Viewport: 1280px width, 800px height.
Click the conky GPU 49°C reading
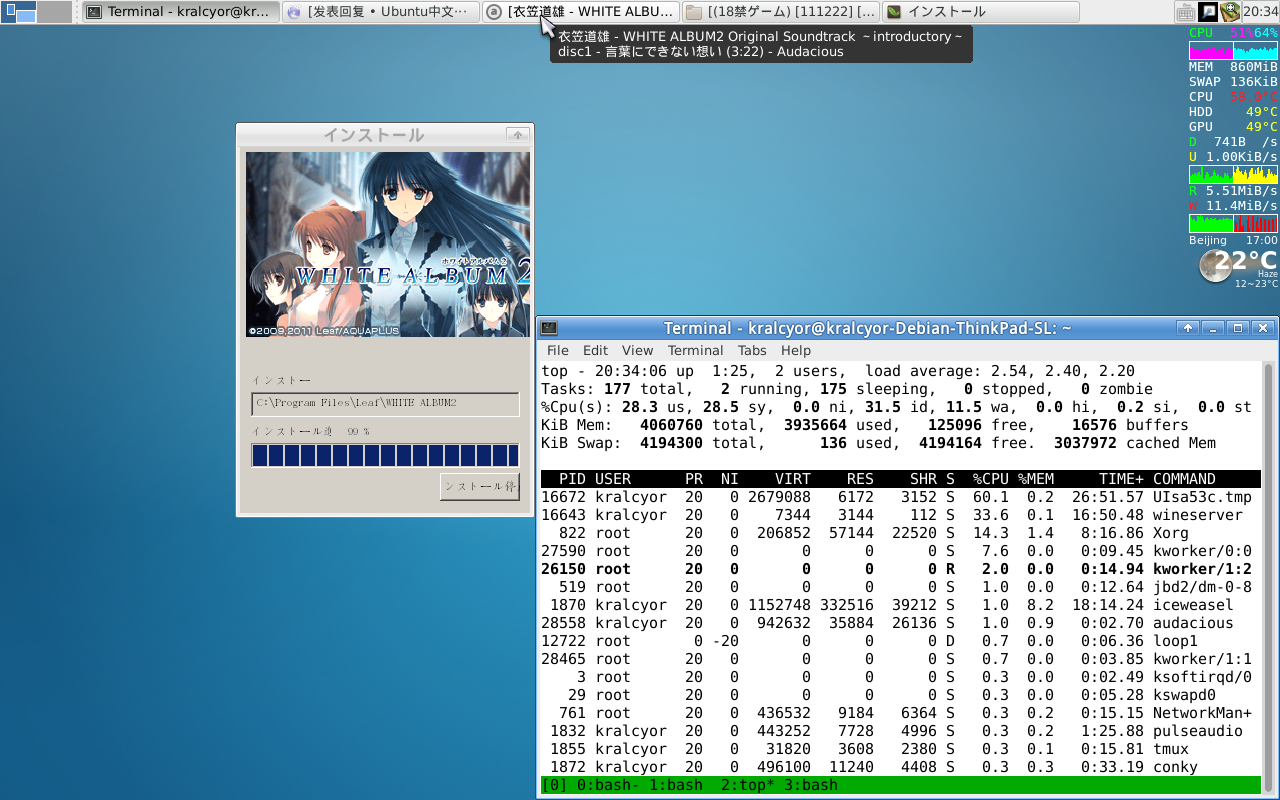click(1233, 127)
